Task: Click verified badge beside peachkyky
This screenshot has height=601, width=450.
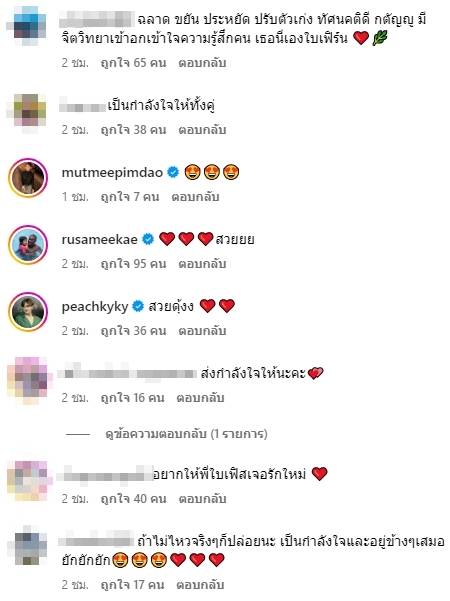Action: [138, 306]
